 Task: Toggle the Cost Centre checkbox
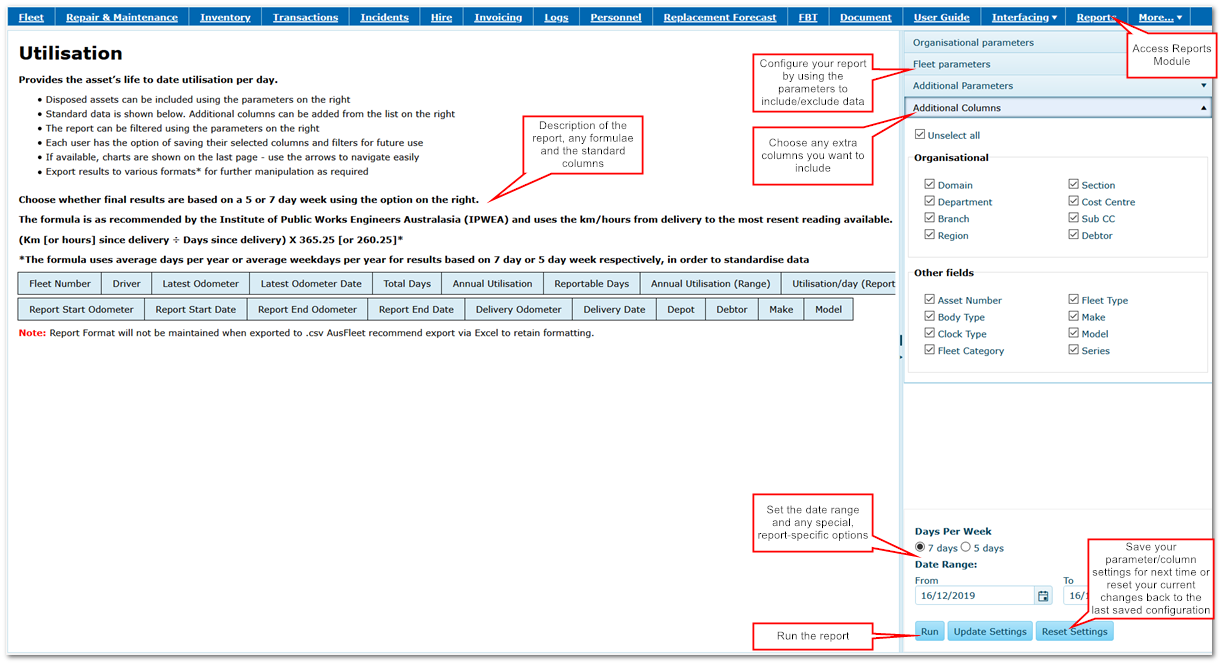[1074, 202]
